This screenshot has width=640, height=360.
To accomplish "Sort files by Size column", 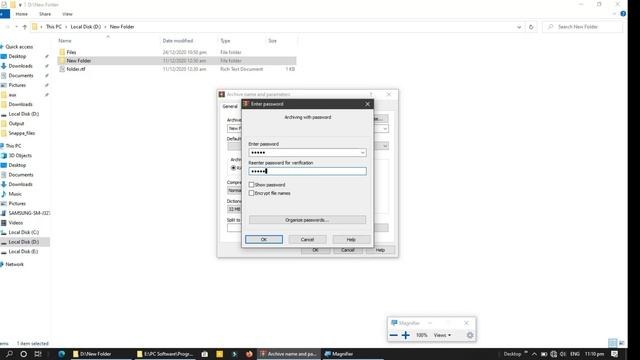I will pyautogui.click(x=272, y=41).
